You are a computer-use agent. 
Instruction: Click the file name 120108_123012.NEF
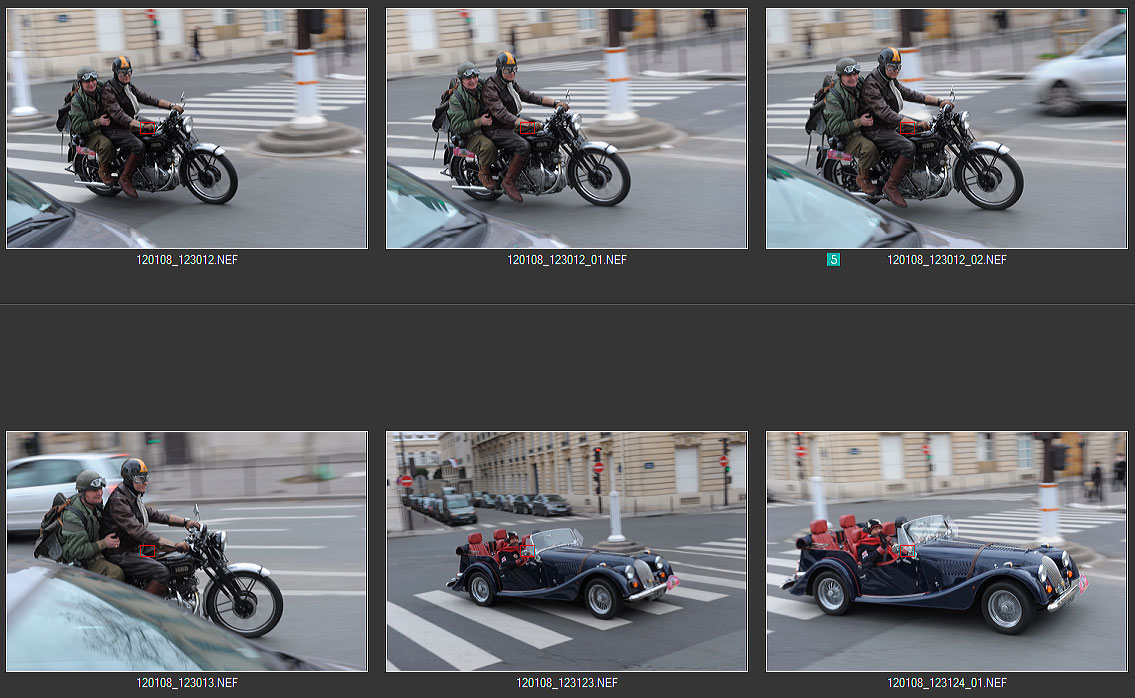pyautogui.click(x=187, y=259)
